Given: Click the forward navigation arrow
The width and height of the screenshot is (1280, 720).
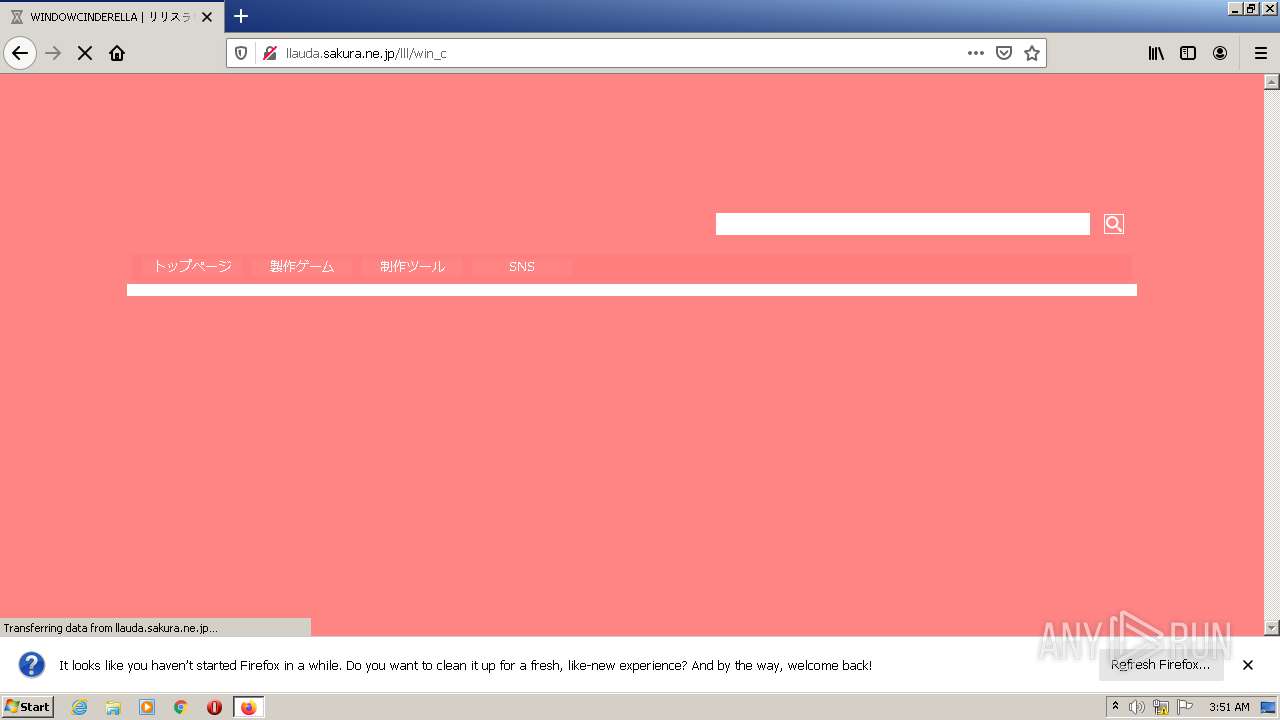Looking at the screenshot, I should 53,53.
